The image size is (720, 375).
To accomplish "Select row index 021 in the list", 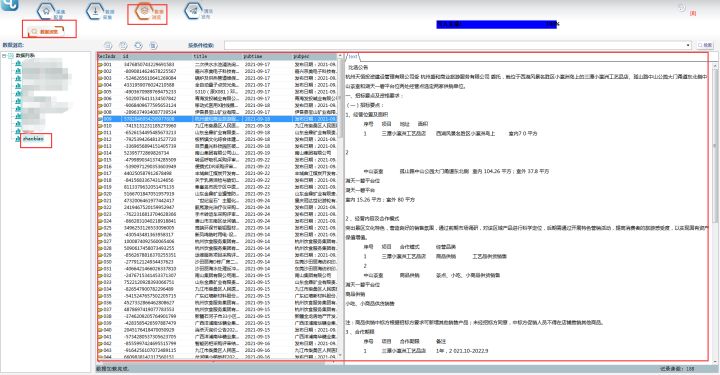I will 108,201.
